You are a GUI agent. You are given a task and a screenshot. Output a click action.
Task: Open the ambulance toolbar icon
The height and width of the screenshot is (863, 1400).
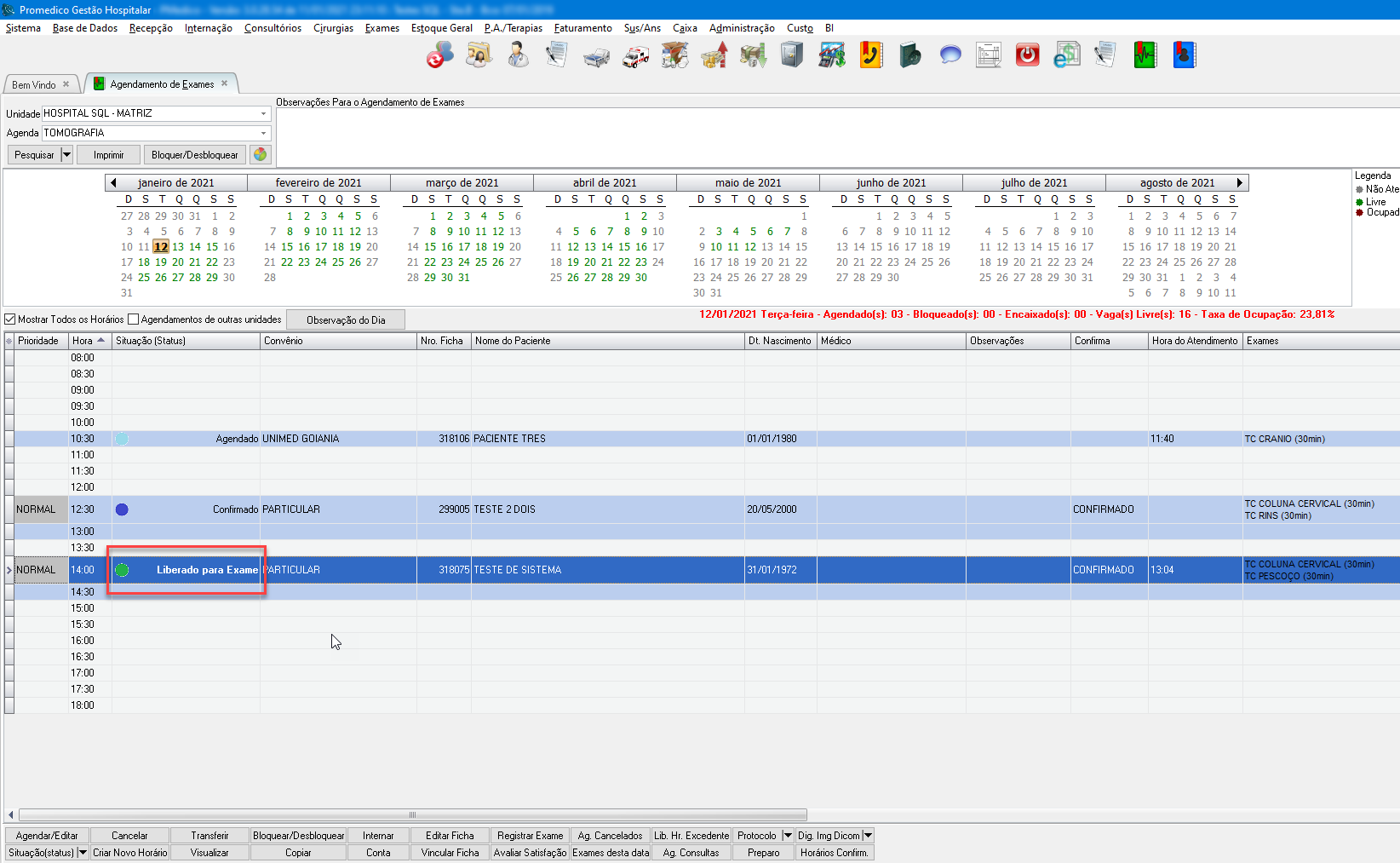635,56
